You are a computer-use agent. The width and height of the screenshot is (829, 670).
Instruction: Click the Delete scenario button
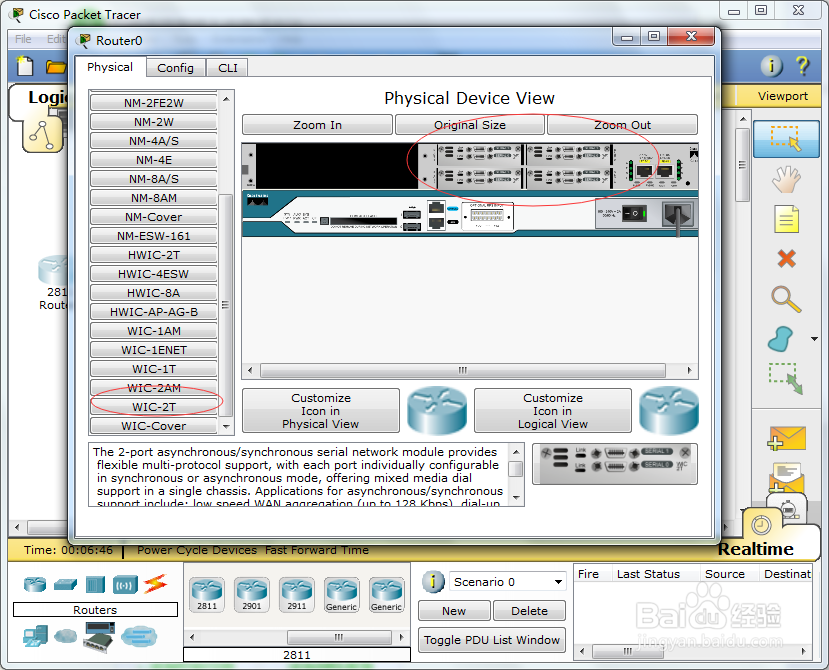click(529, 611)
